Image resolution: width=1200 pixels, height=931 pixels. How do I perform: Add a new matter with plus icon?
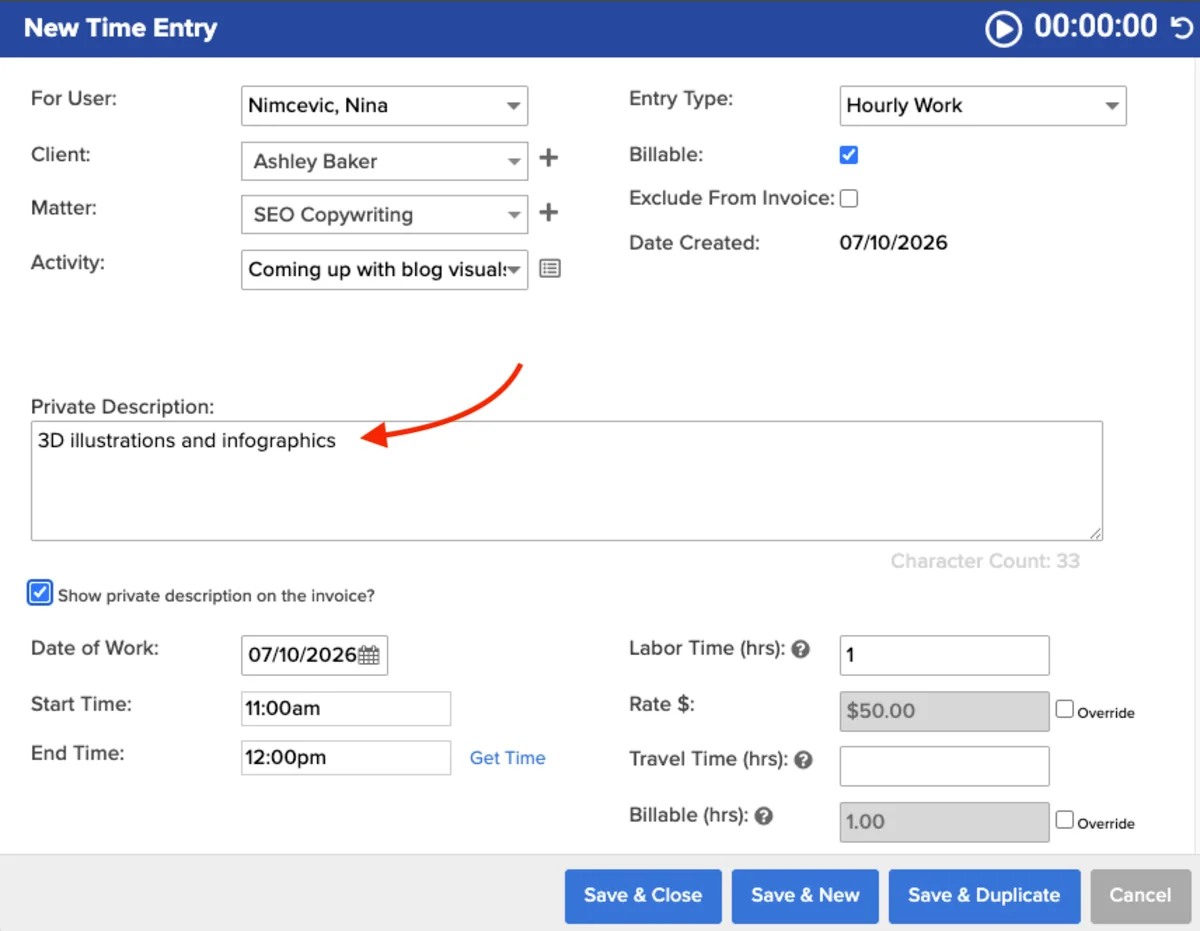coord(548,212)
